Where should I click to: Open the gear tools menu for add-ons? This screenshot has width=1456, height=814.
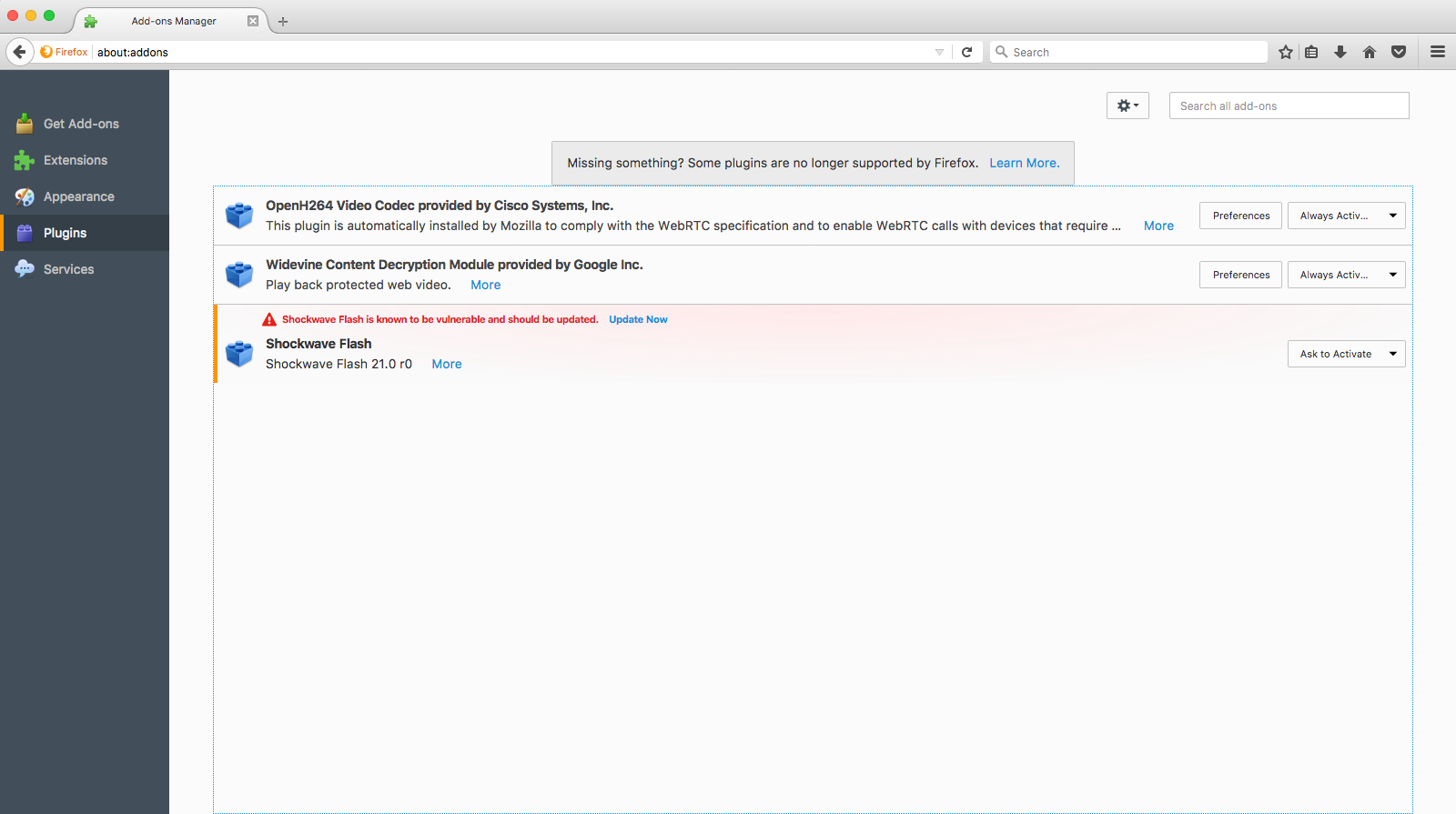(x=1127, y=106)
